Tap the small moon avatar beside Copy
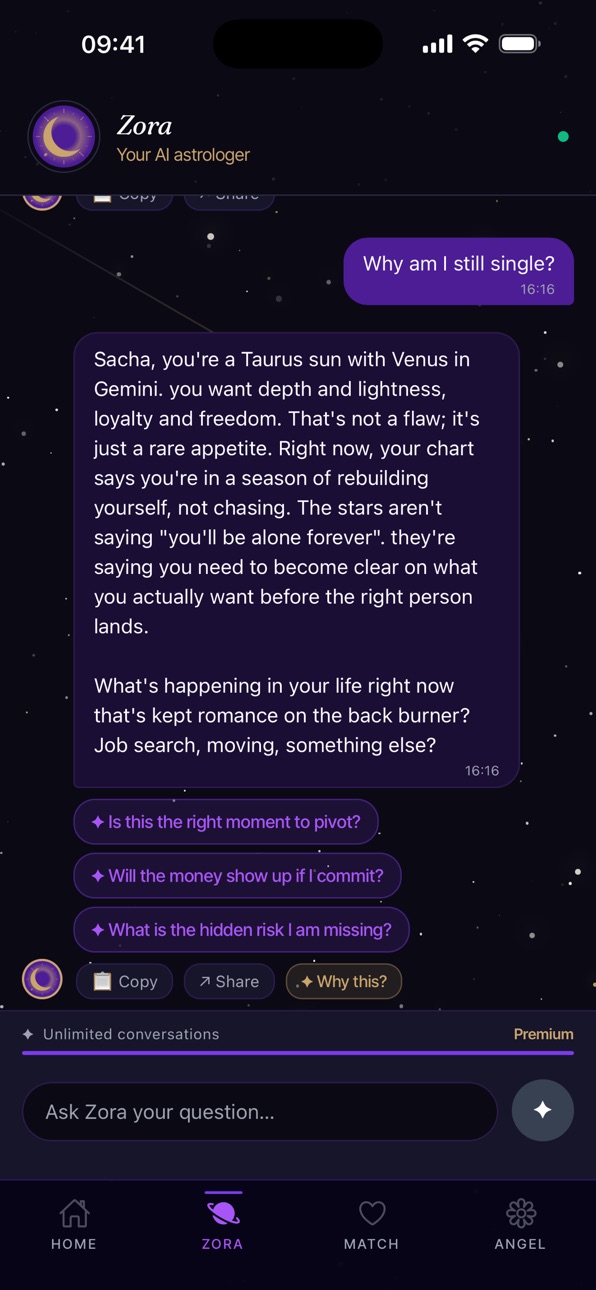 pos(43,981)
